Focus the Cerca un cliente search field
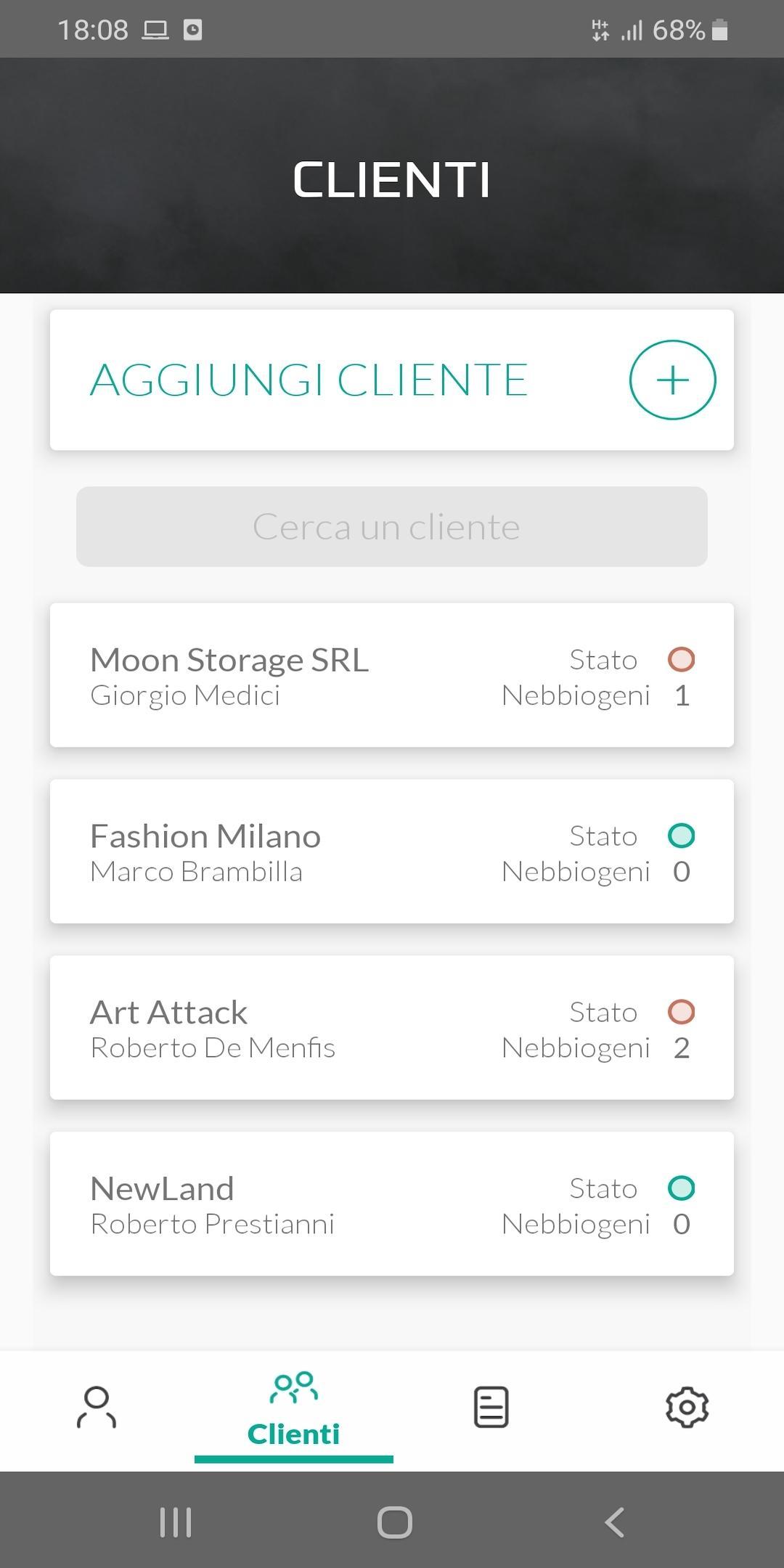The width and height of the screenshot is (784, 1568). click(392, 526)
